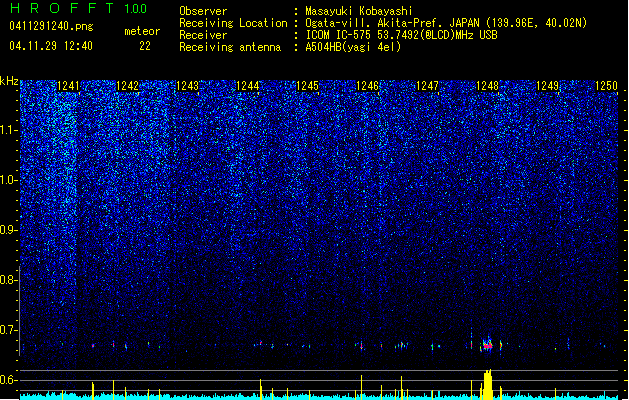Click the observer name Masayuki Kobayashi

pyautogui.click(x=359, y=11)
